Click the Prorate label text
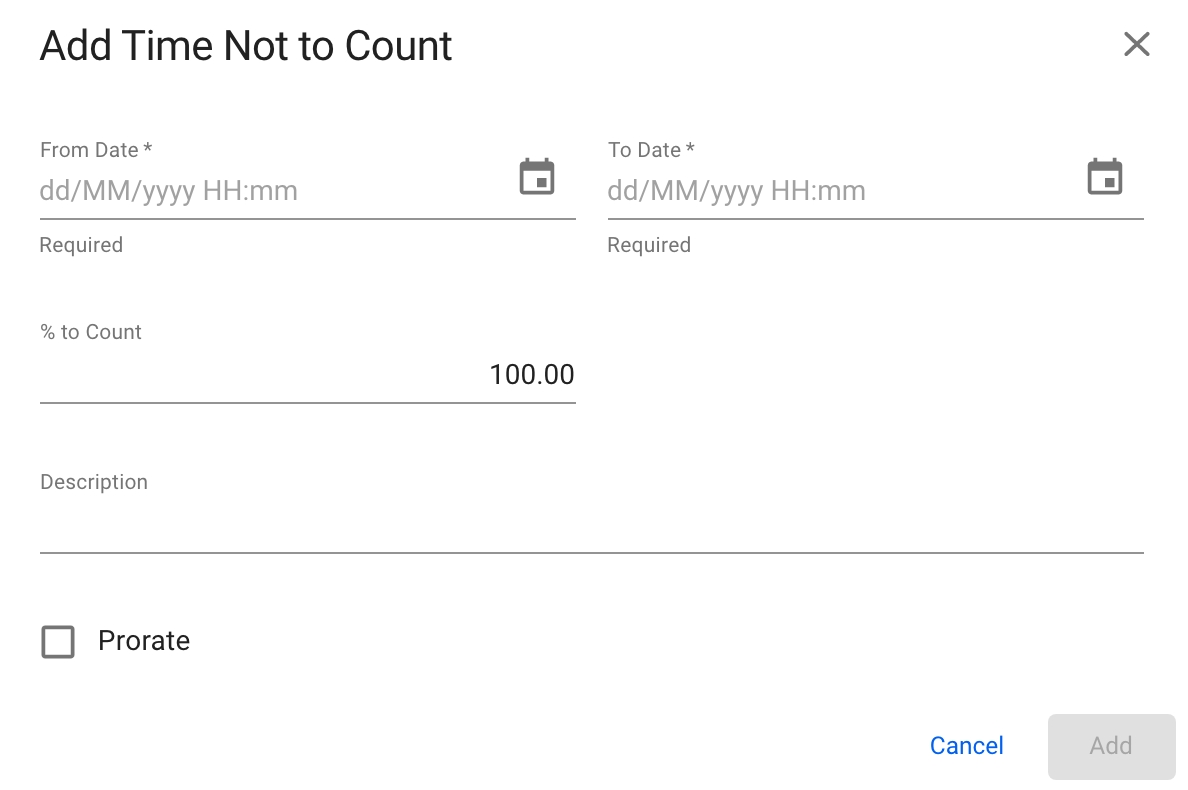The image size is (1188, 790). click(144, 641)
